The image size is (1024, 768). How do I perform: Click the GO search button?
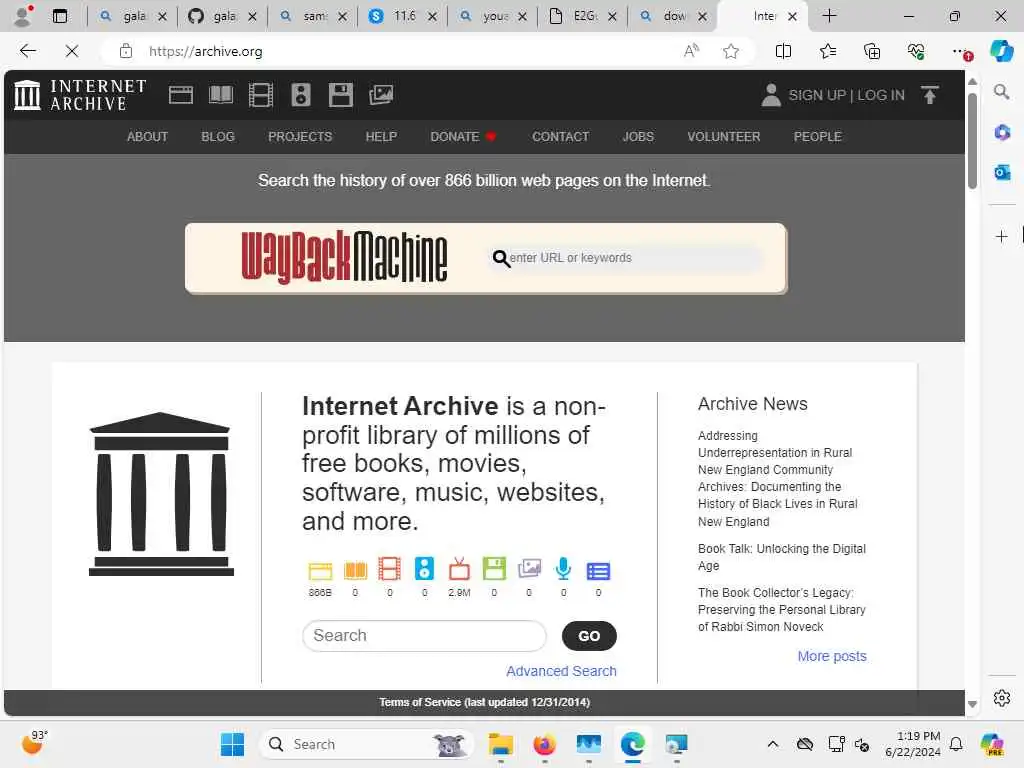click(x=588, y=635)
